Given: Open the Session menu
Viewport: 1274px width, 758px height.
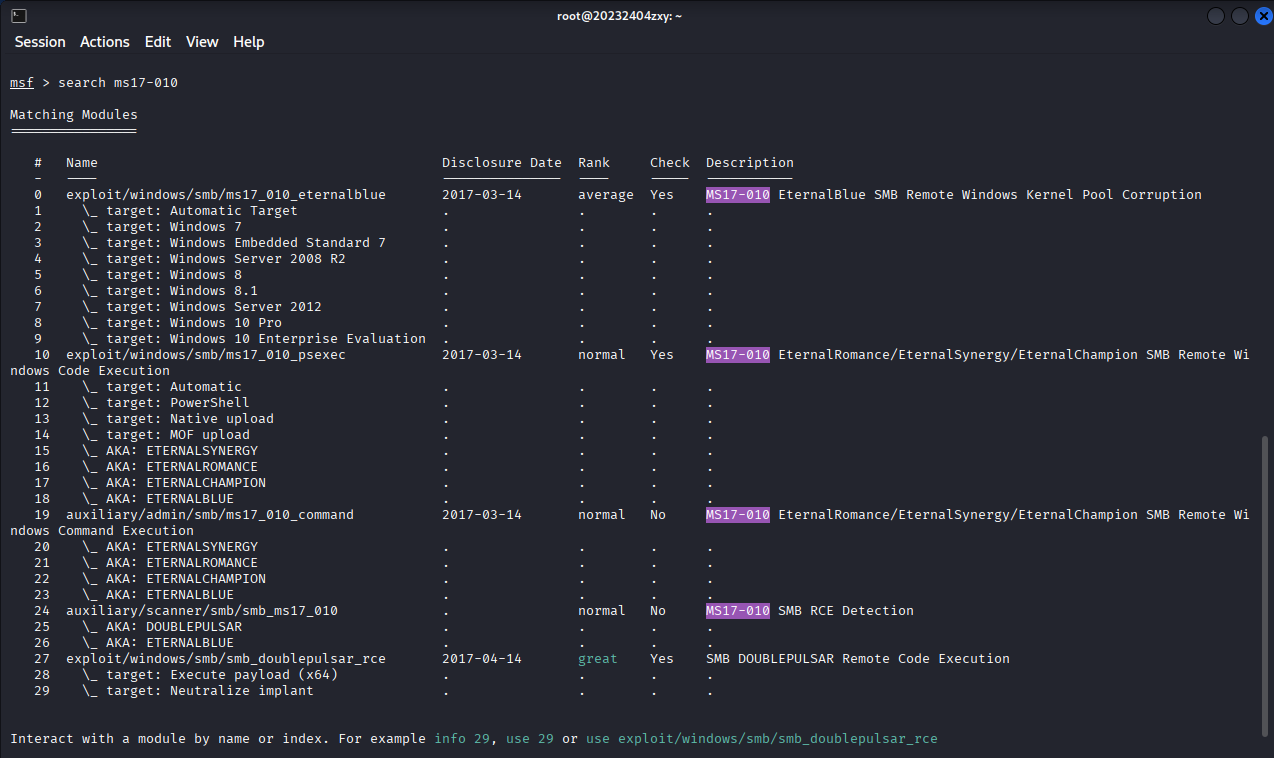Looking at the screenshot, I should tap(40, 42).
